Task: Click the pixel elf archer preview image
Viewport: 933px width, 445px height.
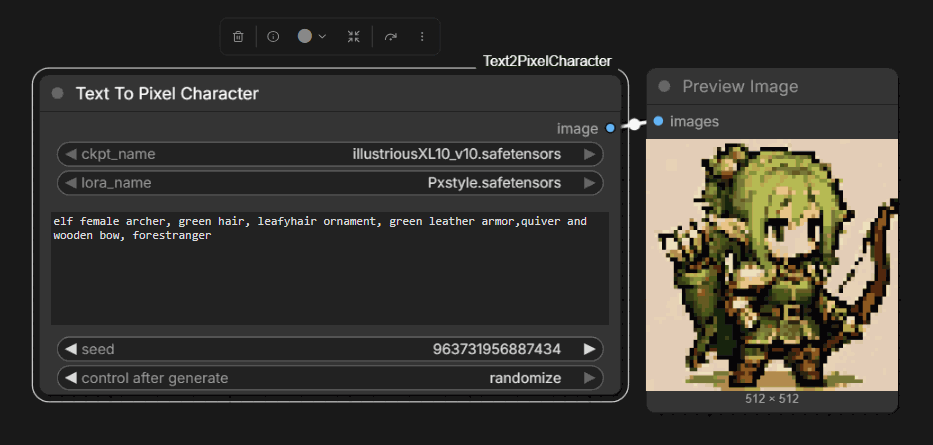Action: [772, 265]
